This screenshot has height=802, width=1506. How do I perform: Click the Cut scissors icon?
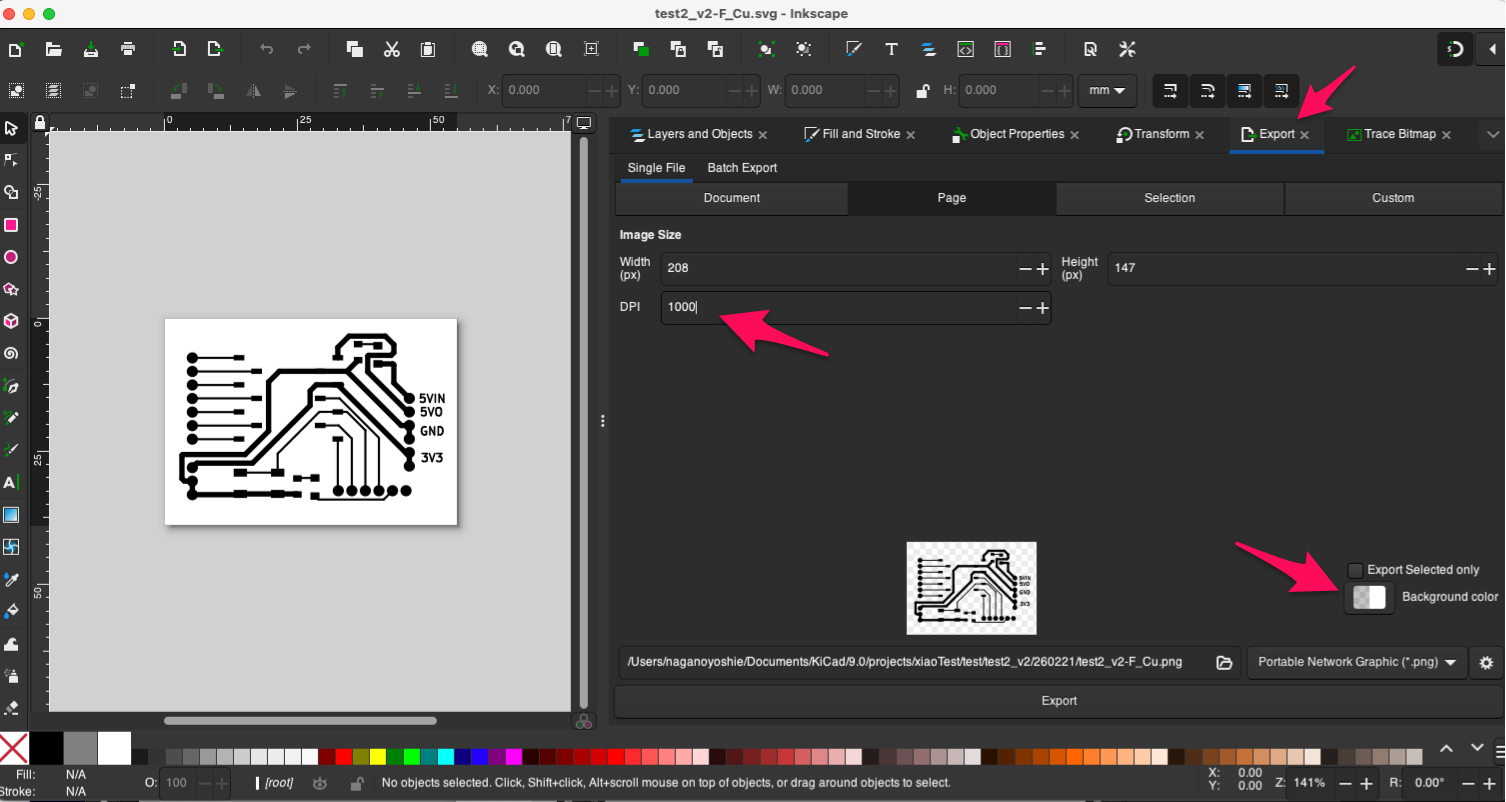[x=391, y=49]
